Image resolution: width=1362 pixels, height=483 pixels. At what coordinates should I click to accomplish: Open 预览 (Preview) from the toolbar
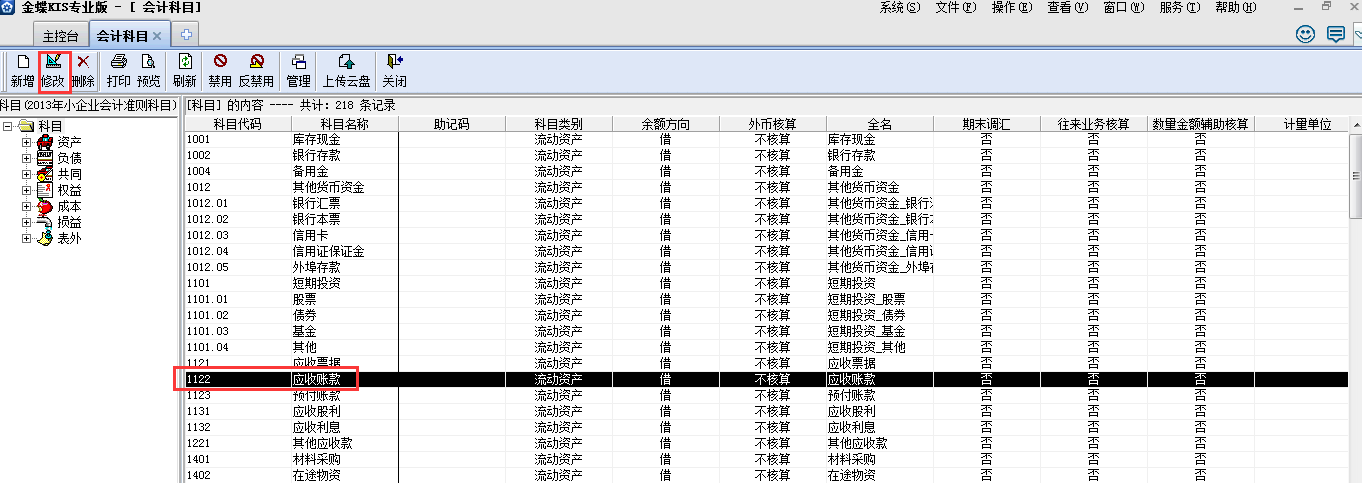click(148, 70)
